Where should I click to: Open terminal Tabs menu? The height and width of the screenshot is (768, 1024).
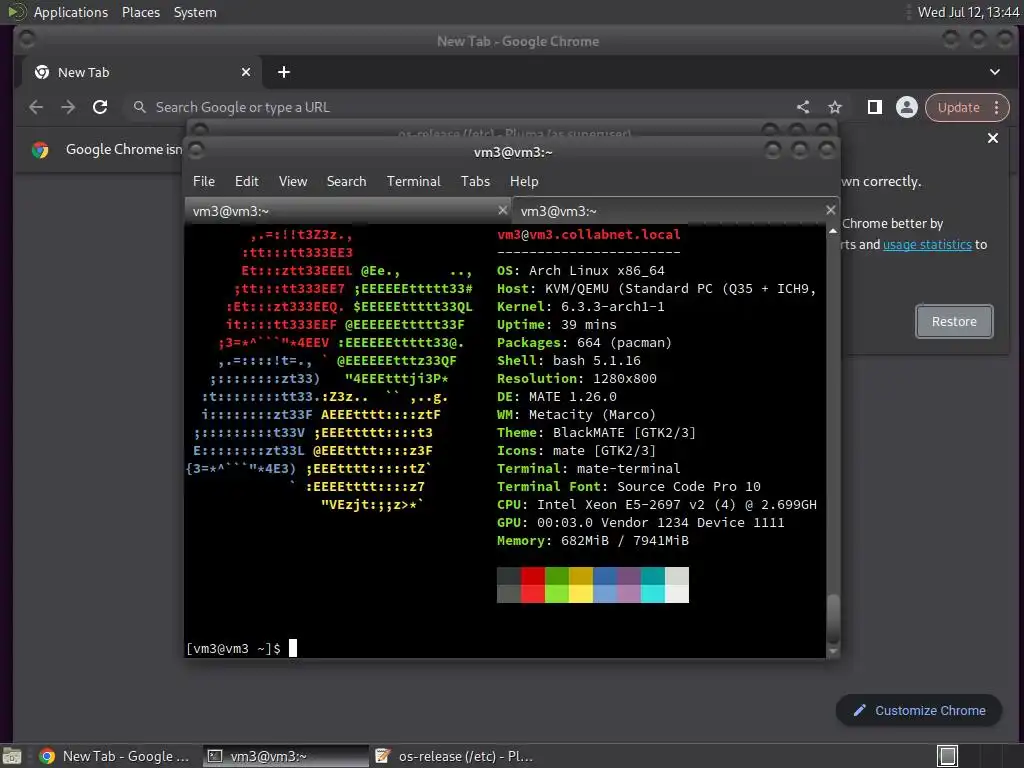pos(475,182)
